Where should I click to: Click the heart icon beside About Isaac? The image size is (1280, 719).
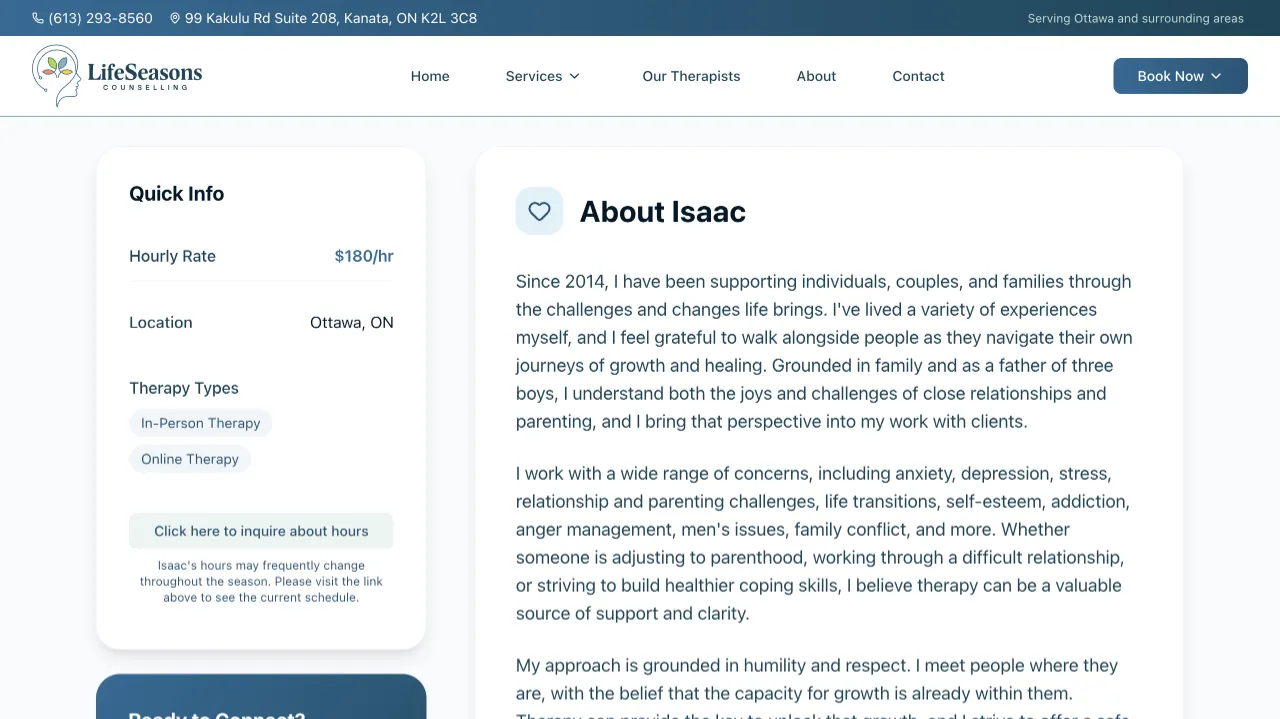click(x=539, y=211)
